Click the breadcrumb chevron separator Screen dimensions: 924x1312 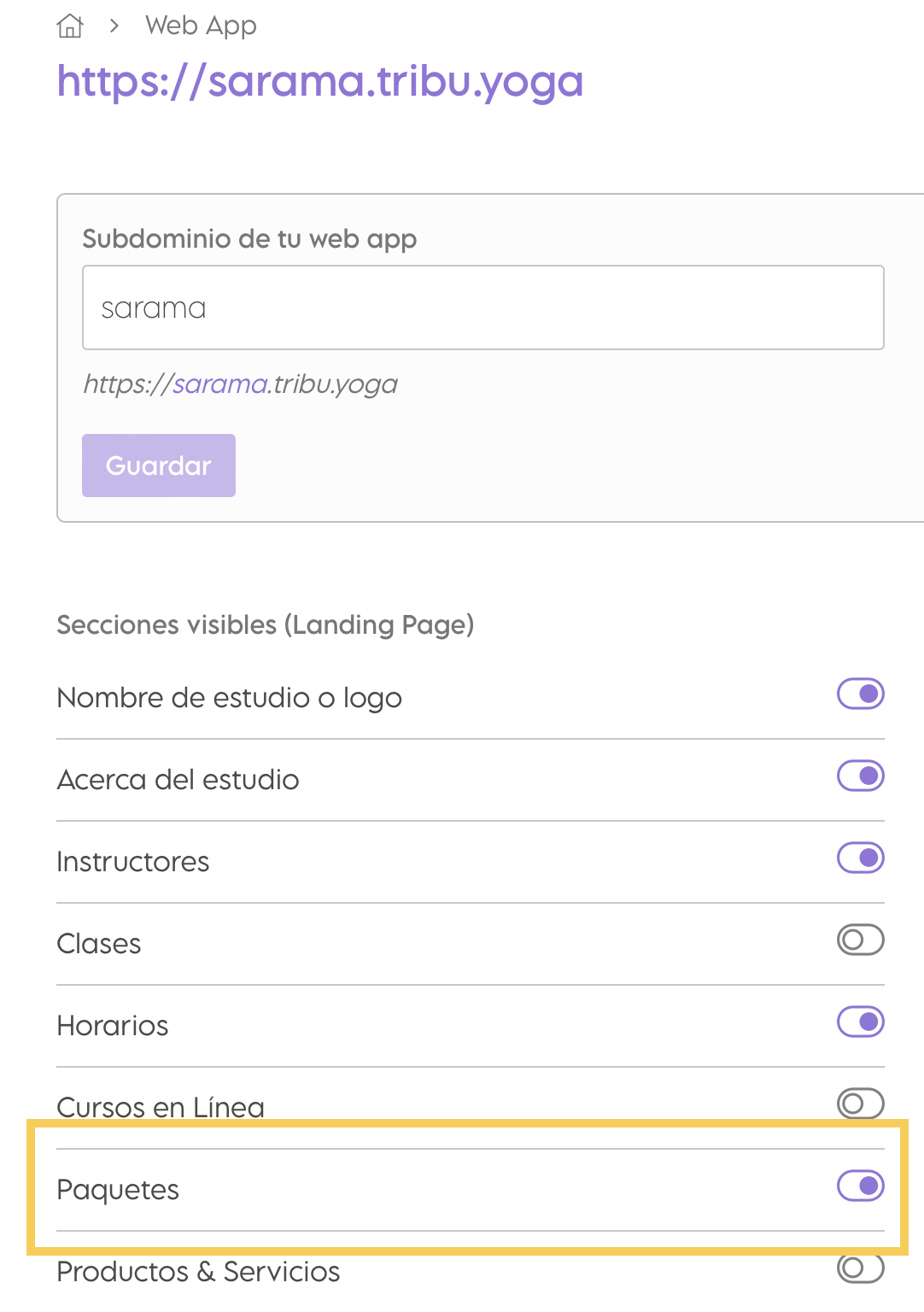point(114,26)
